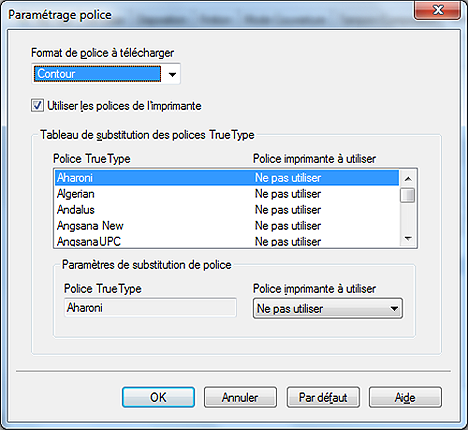Screen dimensions: 468x430
Task: Click the Police TrueType Aharoni text field
Action: [x=150, y=308]
